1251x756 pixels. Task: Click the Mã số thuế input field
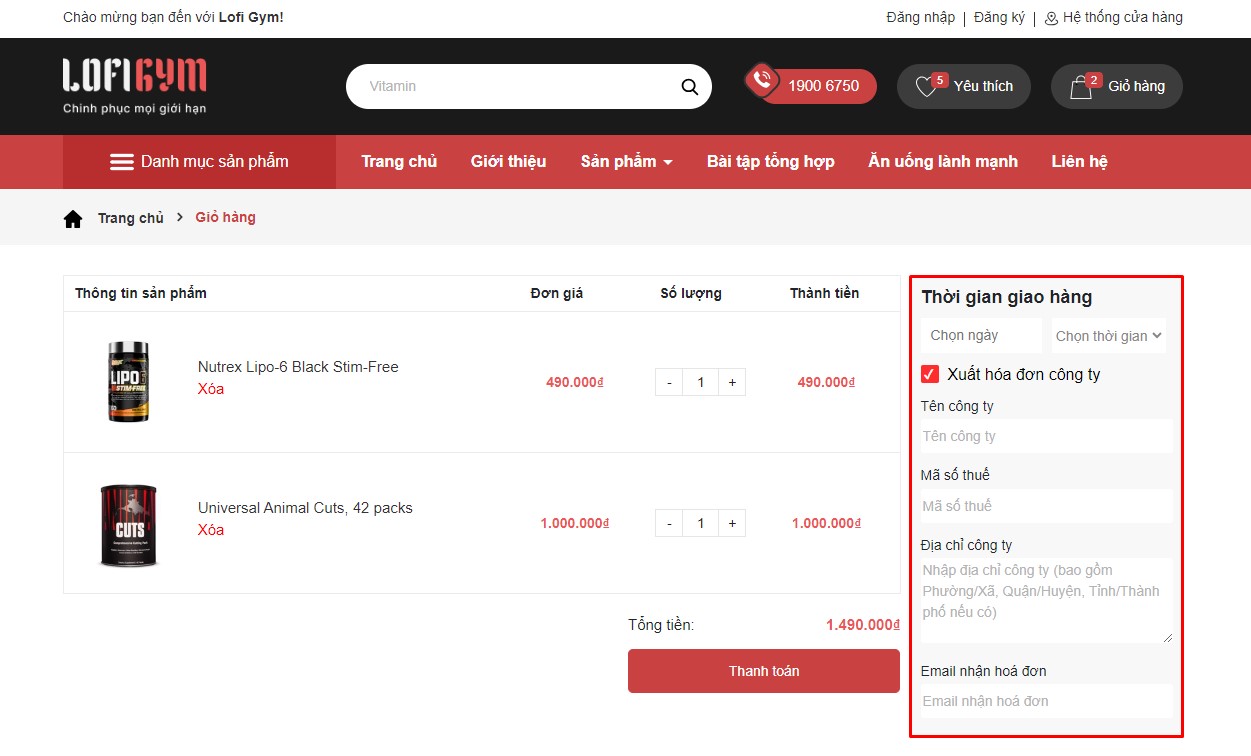(x=1047, y=506)
